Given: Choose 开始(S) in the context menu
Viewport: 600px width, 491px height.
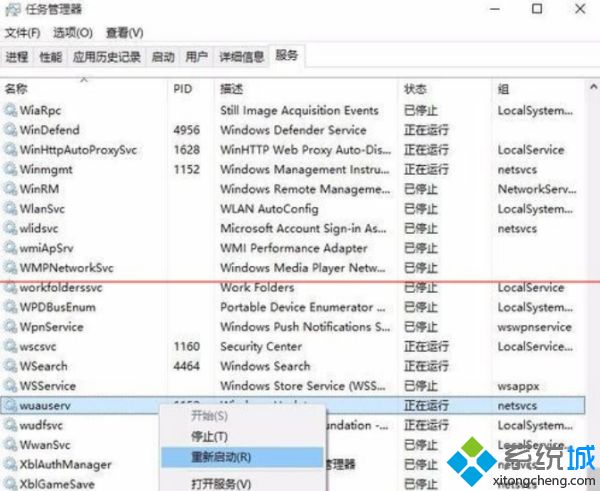Looking at the screenshot, I should click(242, 416).
